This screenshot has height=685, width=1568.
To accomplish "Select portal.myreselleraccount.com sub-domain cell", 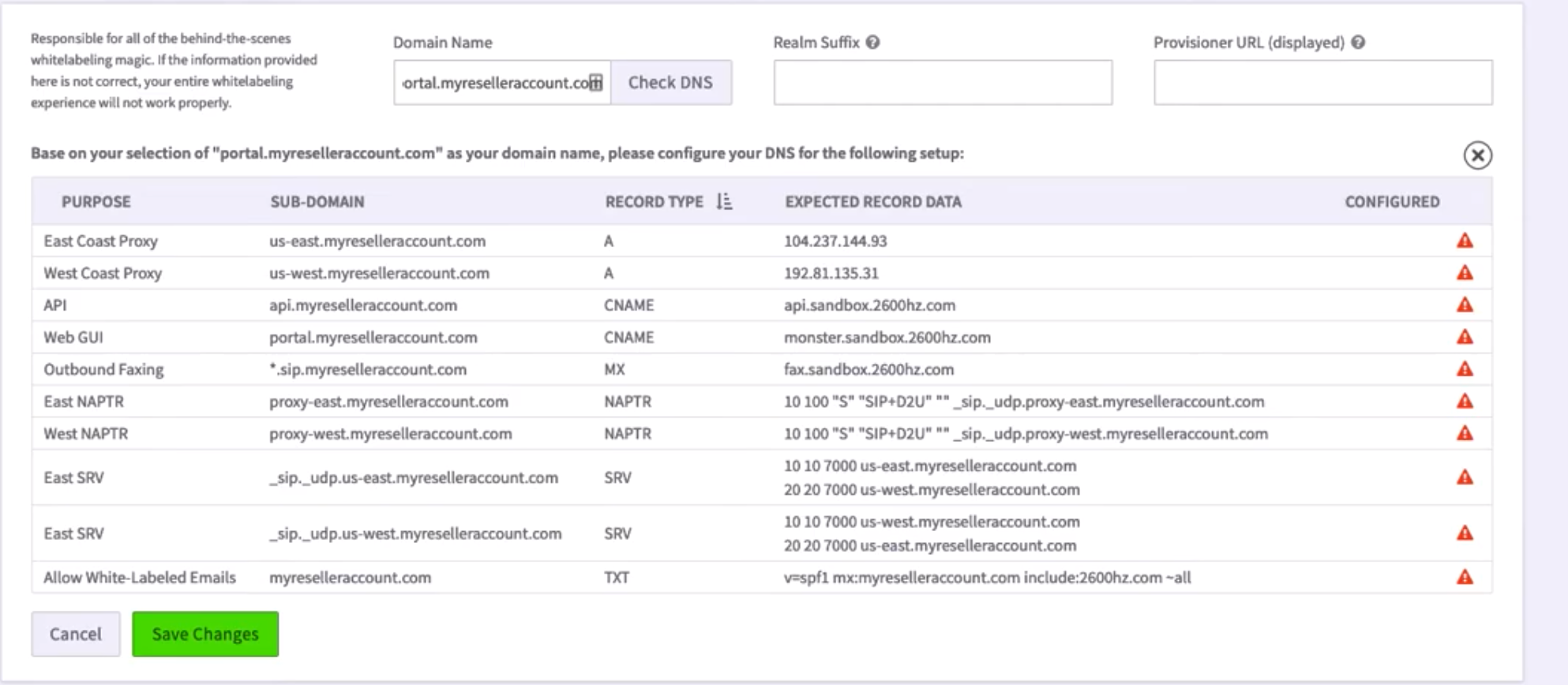I will click(373, 337).
